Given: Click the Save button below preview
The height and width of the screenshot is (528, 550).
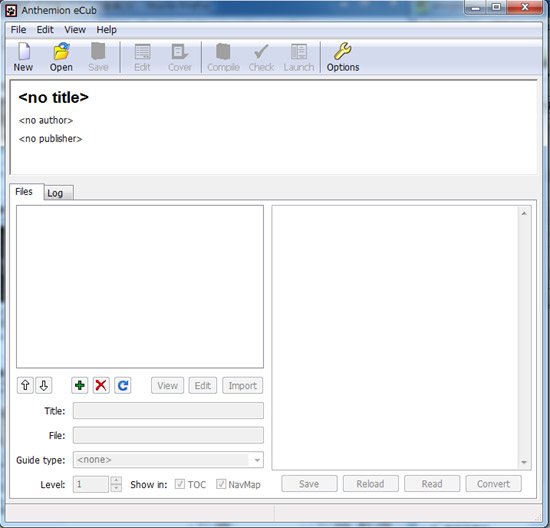Looking at the screenshot, I should click(x=309, y=484).
